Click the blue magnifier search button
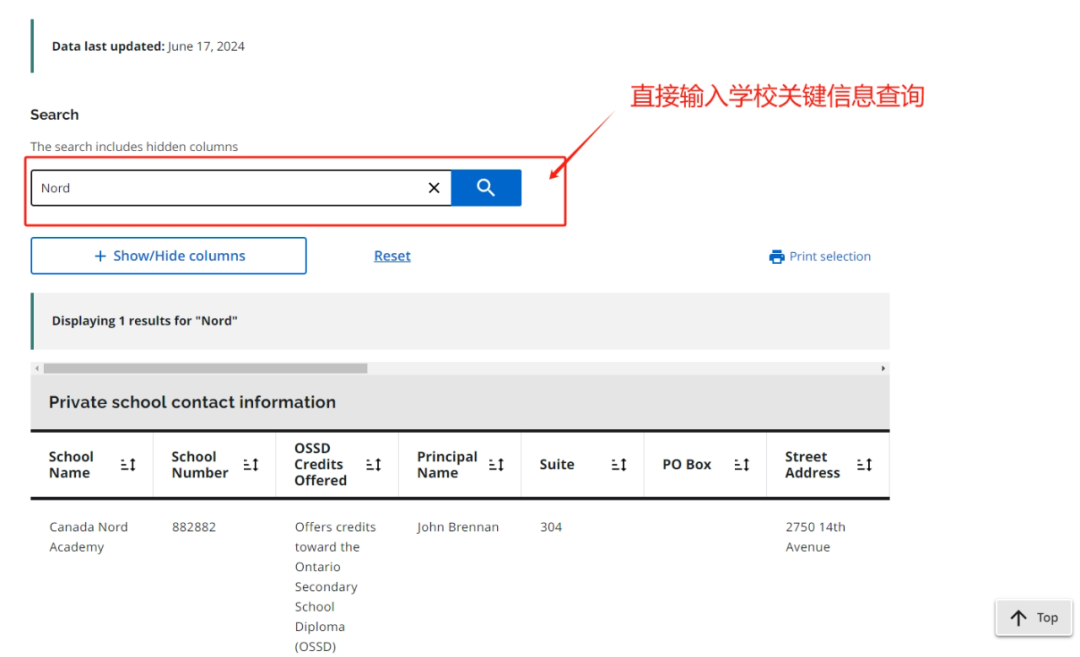The image size is (1080, 657). [486, 187]
